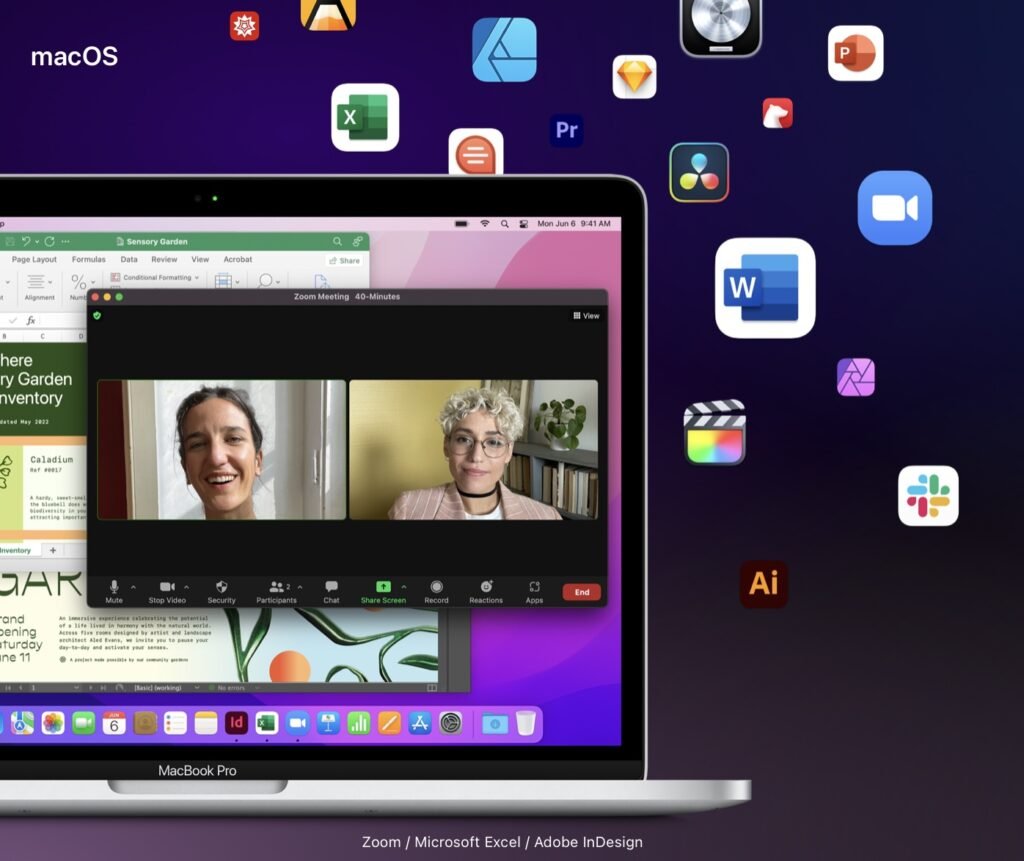Open the Chat panel in Zoom
Screen dimensions: 1024x861
point(331,591)
